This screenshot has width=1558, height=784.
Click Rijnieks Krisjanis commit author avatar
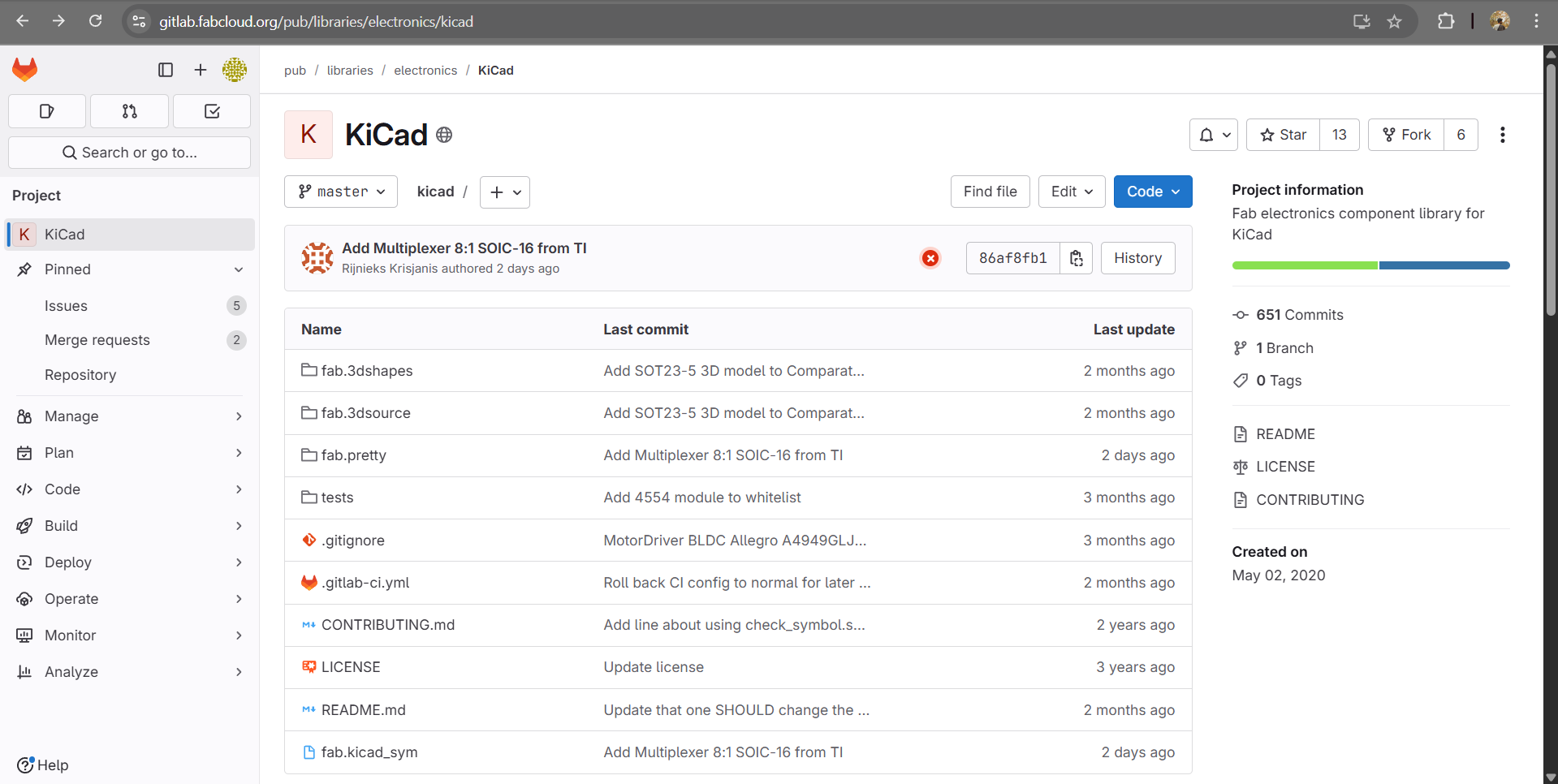tap(317, 258)
